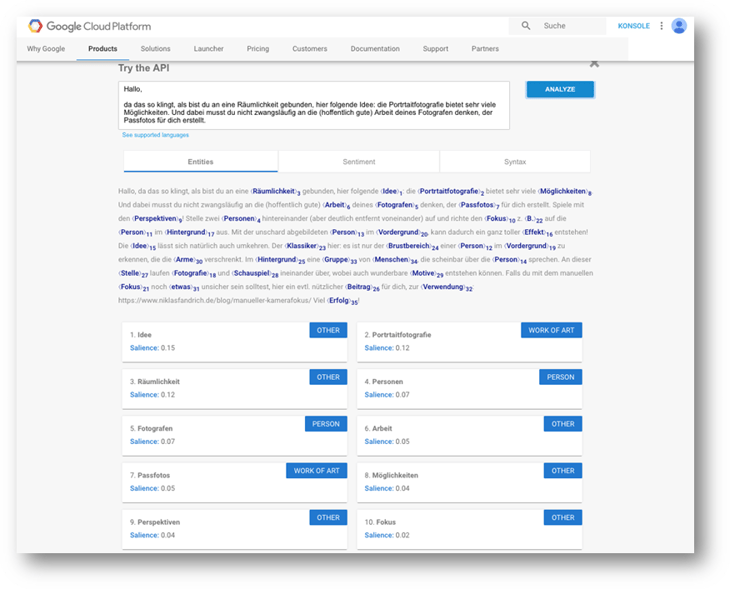Select the '7. Passfotos' entity title
This screenshot has height=589, width=730.
(150, 475)
